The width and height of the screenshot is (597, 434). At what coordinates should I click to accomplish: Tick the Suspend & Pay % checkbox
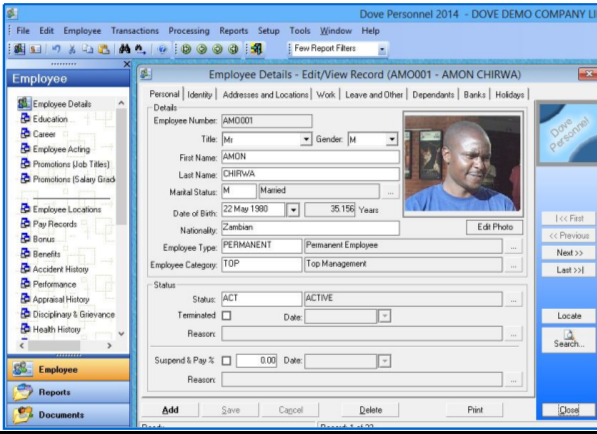(x=226, y=361)
